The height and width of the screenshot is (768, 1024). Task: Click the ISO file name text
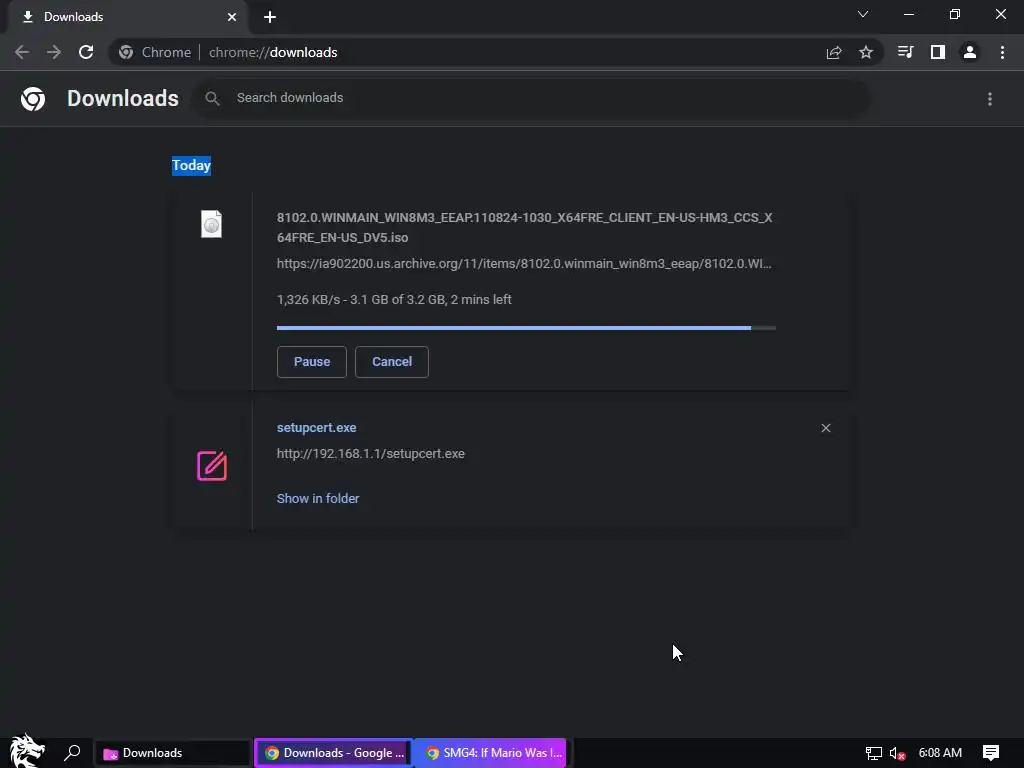[x=524, y=227]
